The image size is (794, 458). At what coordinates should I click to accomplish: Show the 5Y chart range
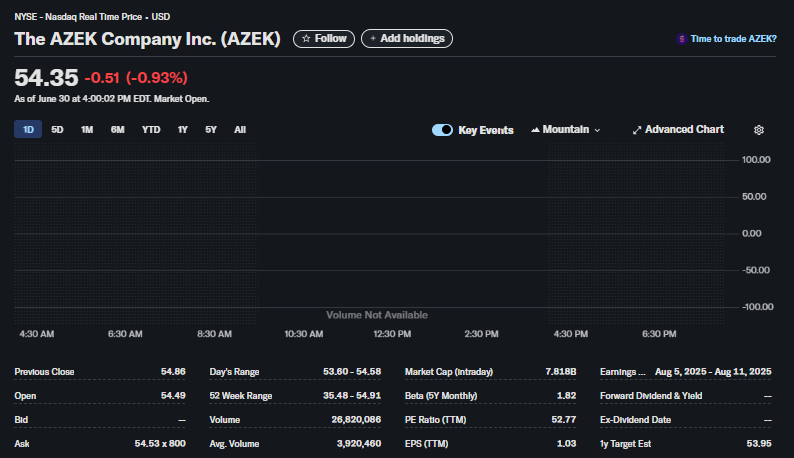click(x=211, y=130)
